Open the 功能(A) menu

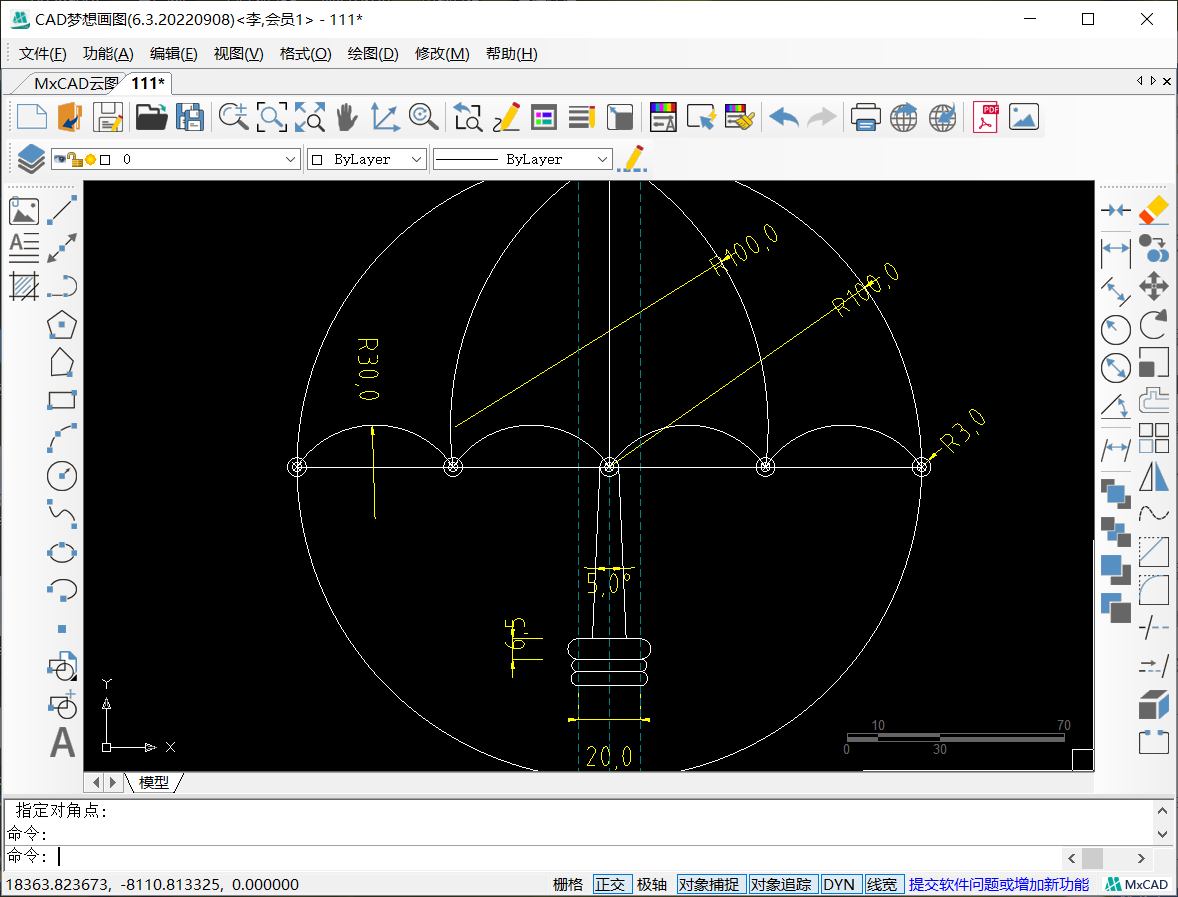108,53
